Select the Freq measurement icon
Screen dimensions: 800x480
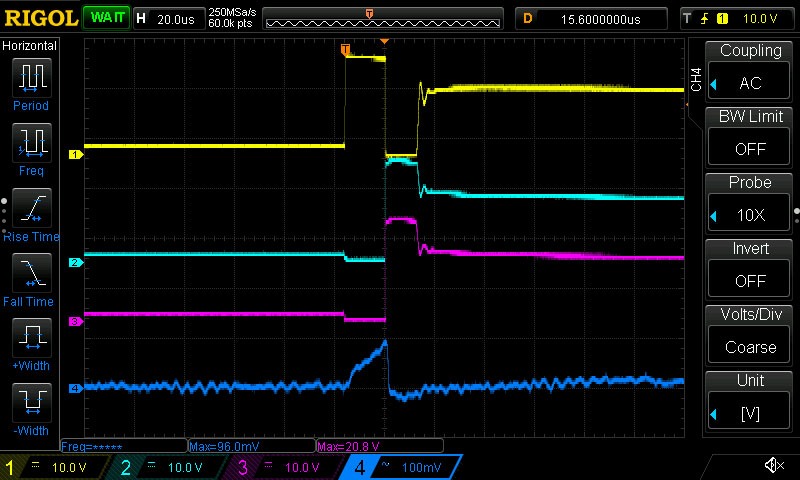(32, 142)
